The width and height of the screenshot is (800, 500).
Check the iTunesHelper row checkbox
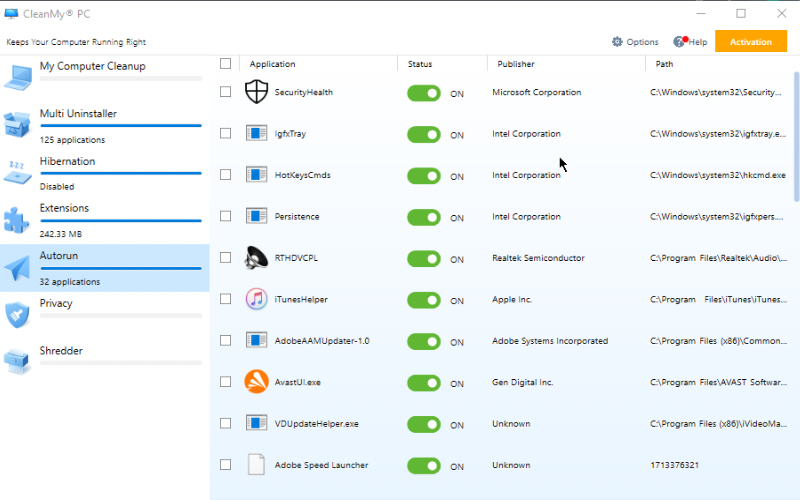(x=226, y=298)
